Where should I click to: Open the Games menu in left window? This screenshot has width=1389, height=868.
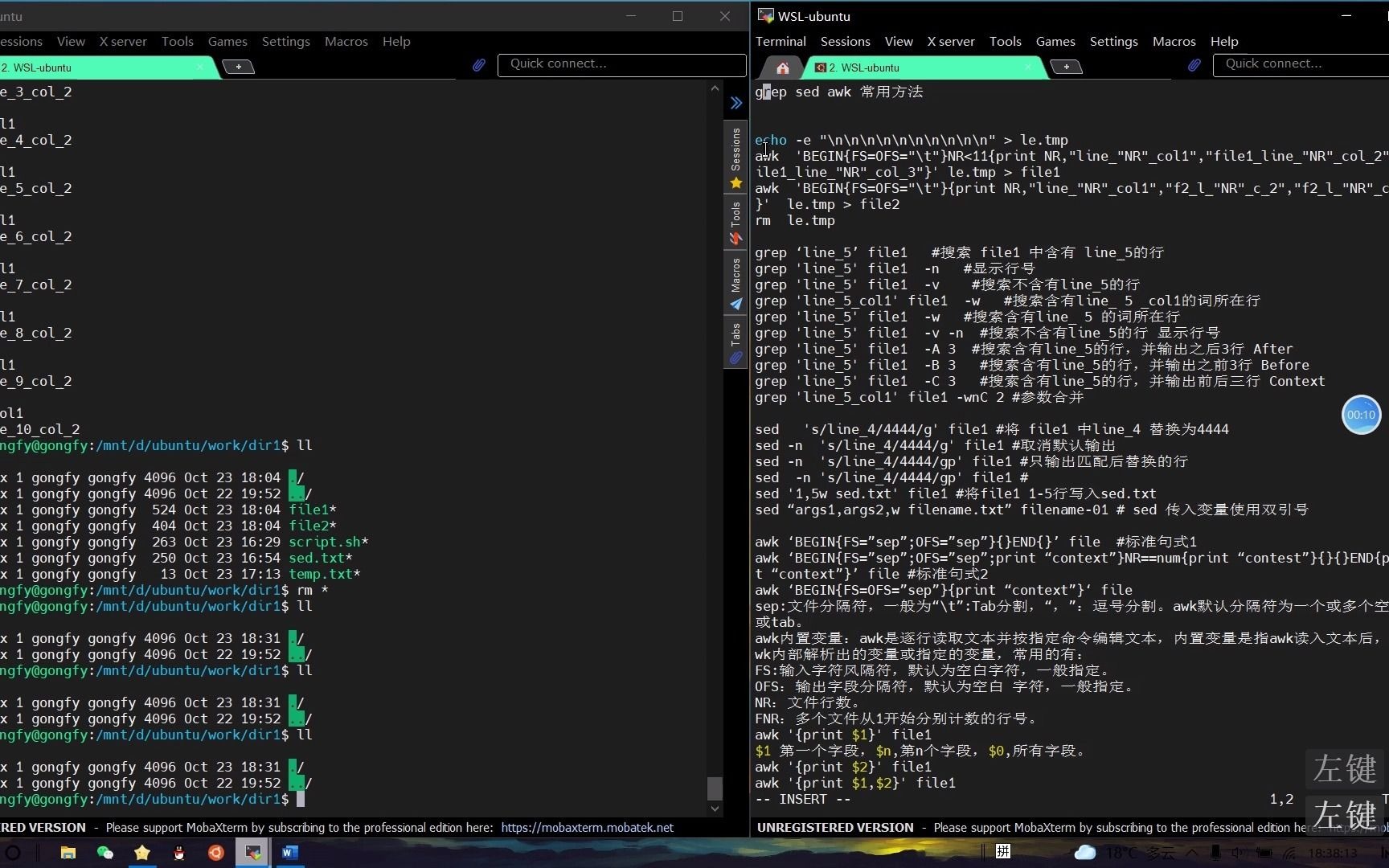click(227, 41)
